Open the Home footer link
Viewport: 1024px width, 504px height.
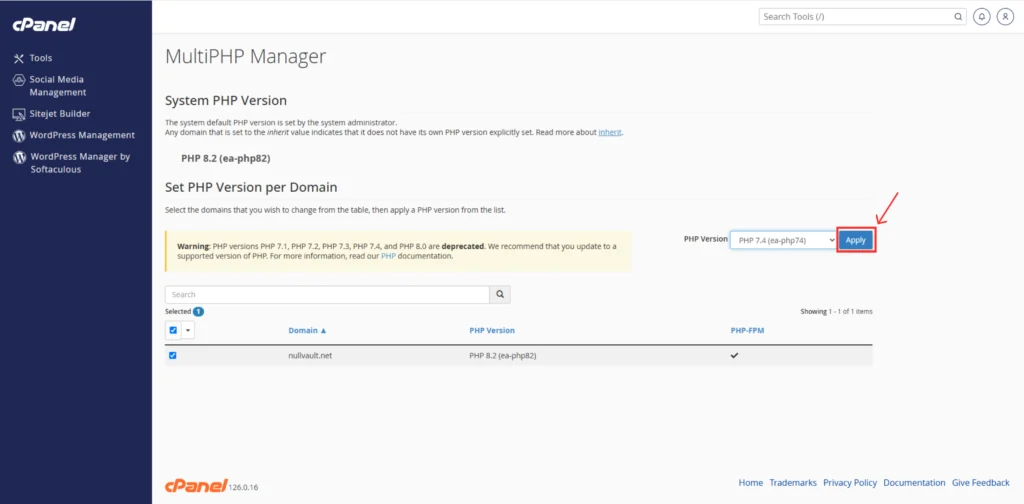750,483
